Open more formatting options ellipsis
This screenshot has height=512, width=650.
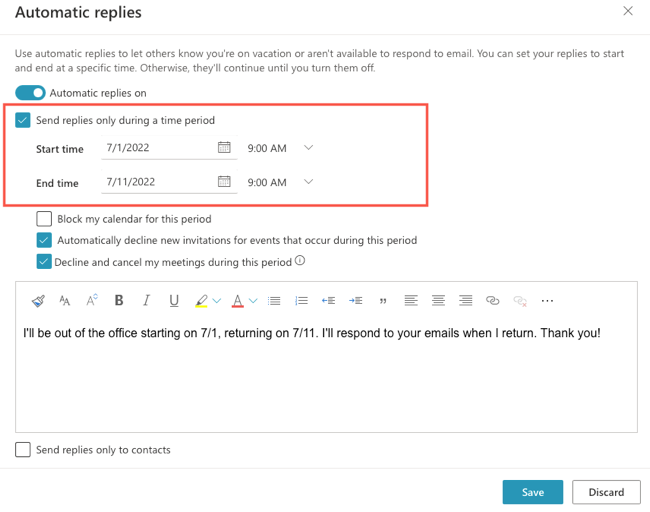[547, 301]
